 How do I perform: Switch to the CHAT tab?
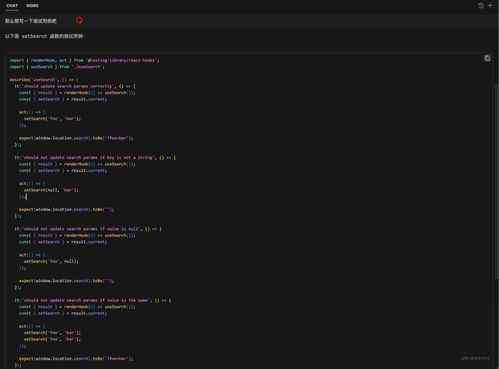[x=12, y=6]
